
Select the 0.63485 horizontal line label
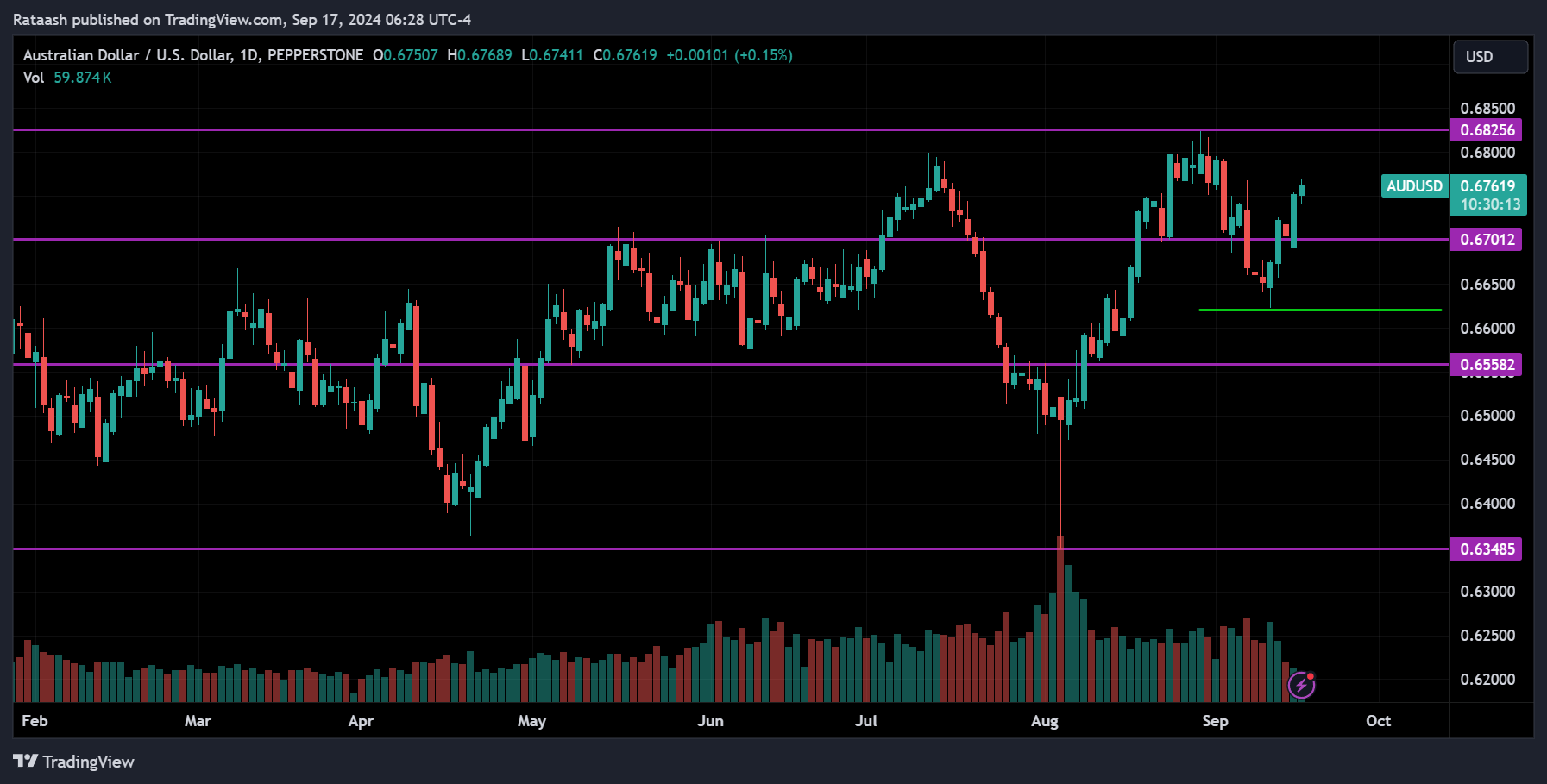pyautogui.click(x=1487, y=549)
